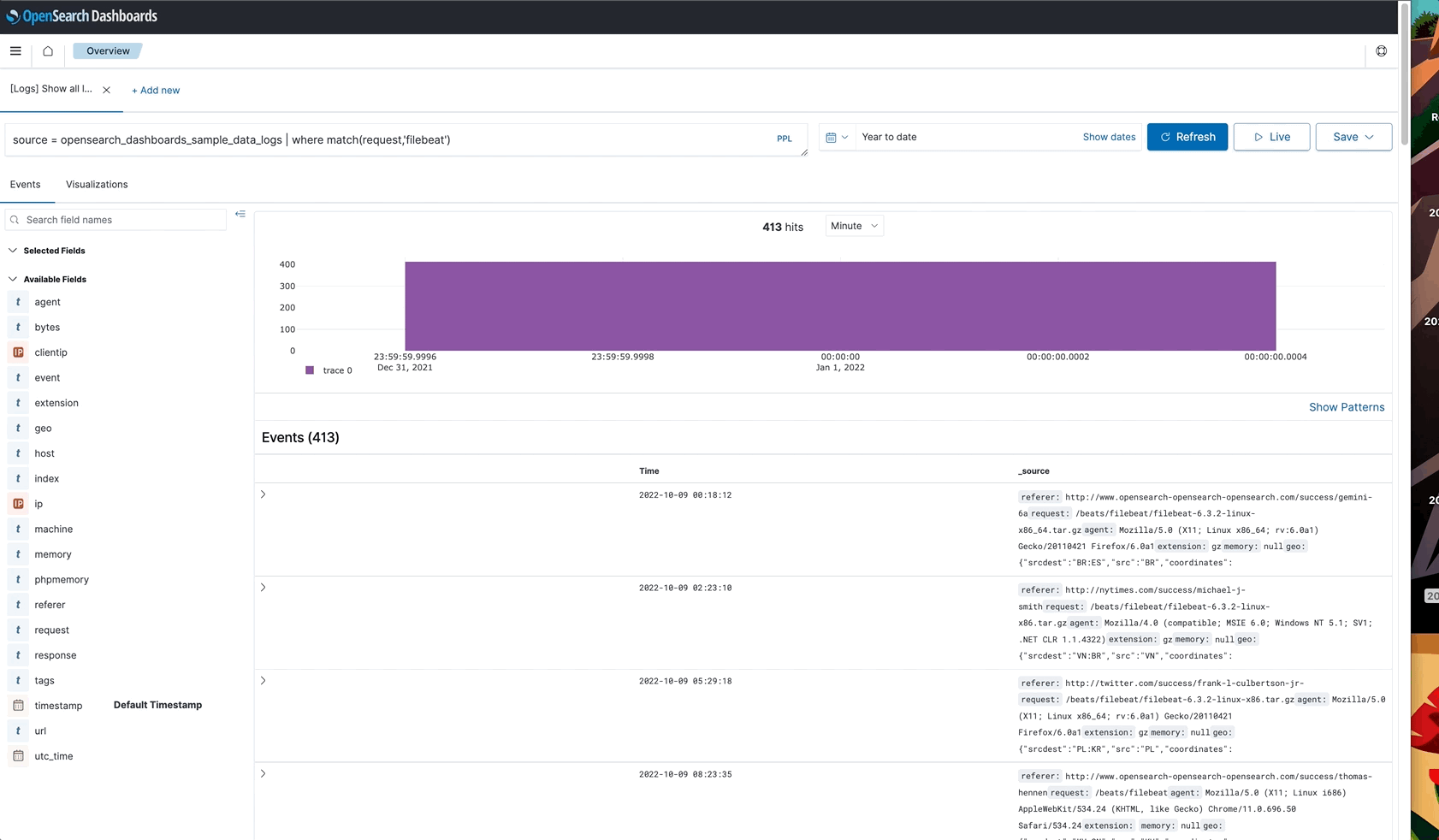
Task: Select the extension field
Action: pyautogui.click(x=56, y=403)
